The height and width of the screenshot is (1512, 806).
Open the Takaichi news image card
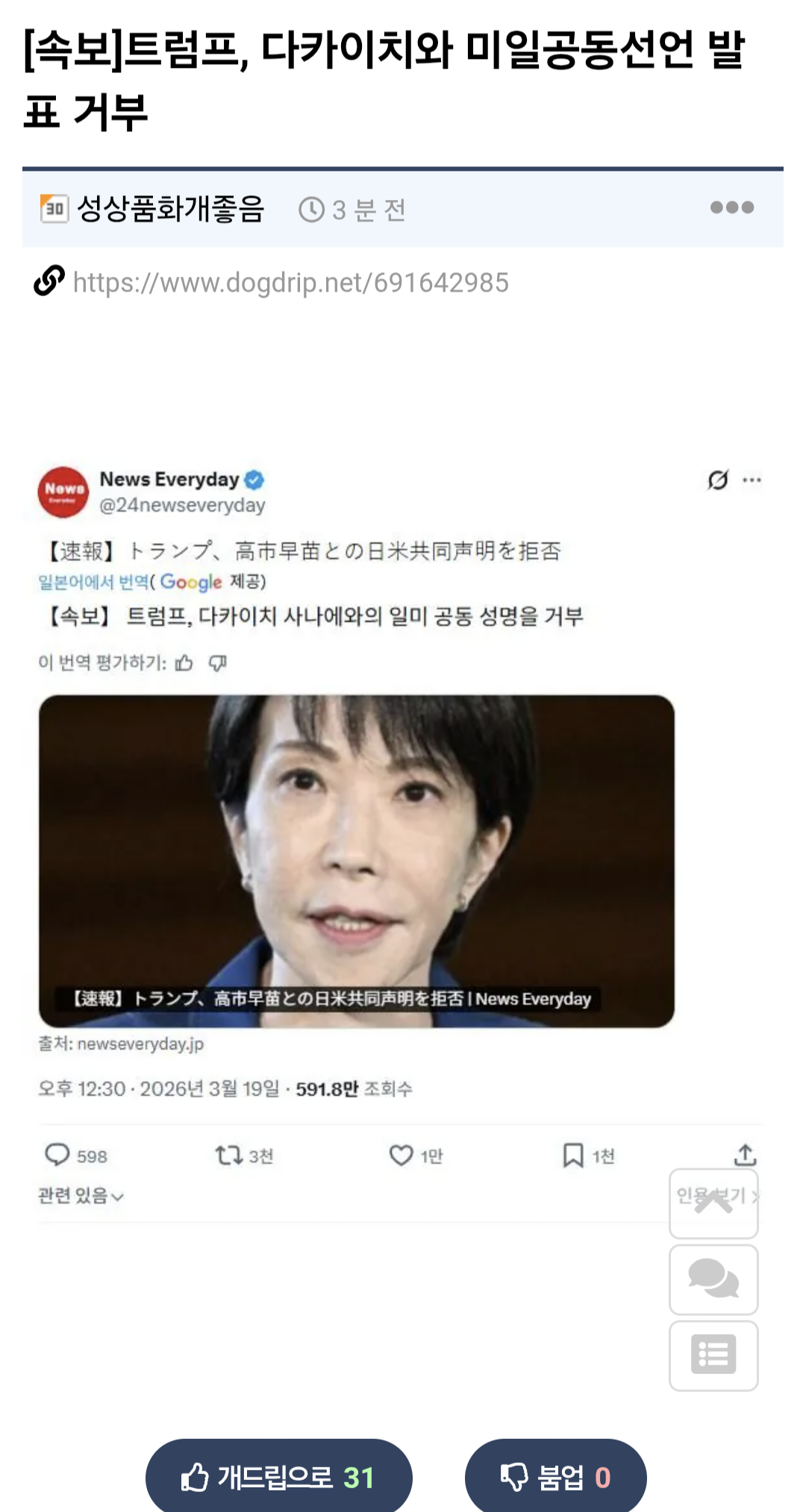[x=357, y=861]
